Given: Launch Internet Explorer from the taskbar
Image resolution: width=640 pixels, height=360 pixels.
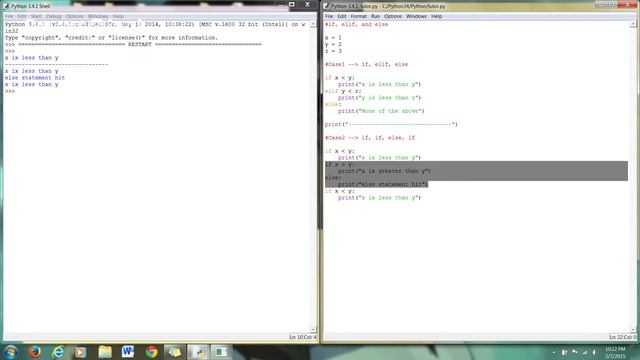Looking at the screenshot, I should click(58, 352).
